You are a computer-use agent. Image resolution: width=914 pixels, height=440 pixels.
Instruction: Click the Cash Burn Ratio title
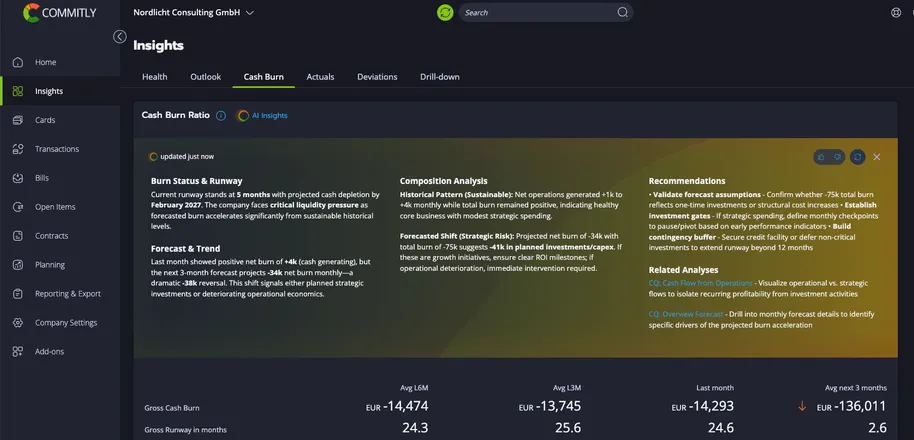click(175, 115)
